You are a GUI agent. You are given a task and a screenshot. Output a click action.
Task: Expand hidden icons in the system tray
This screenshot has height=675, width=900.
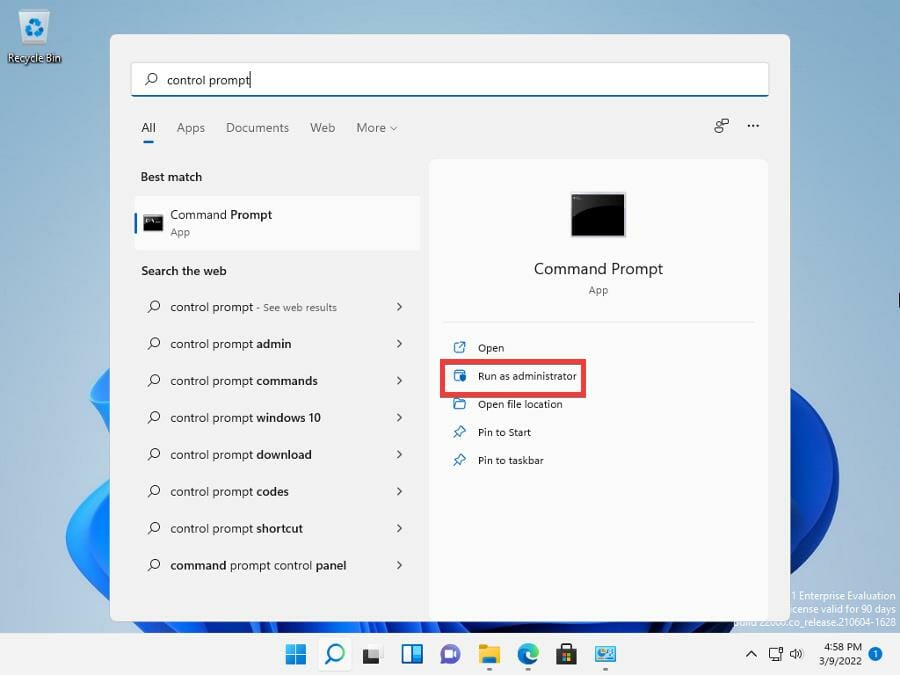click(751, 654)
